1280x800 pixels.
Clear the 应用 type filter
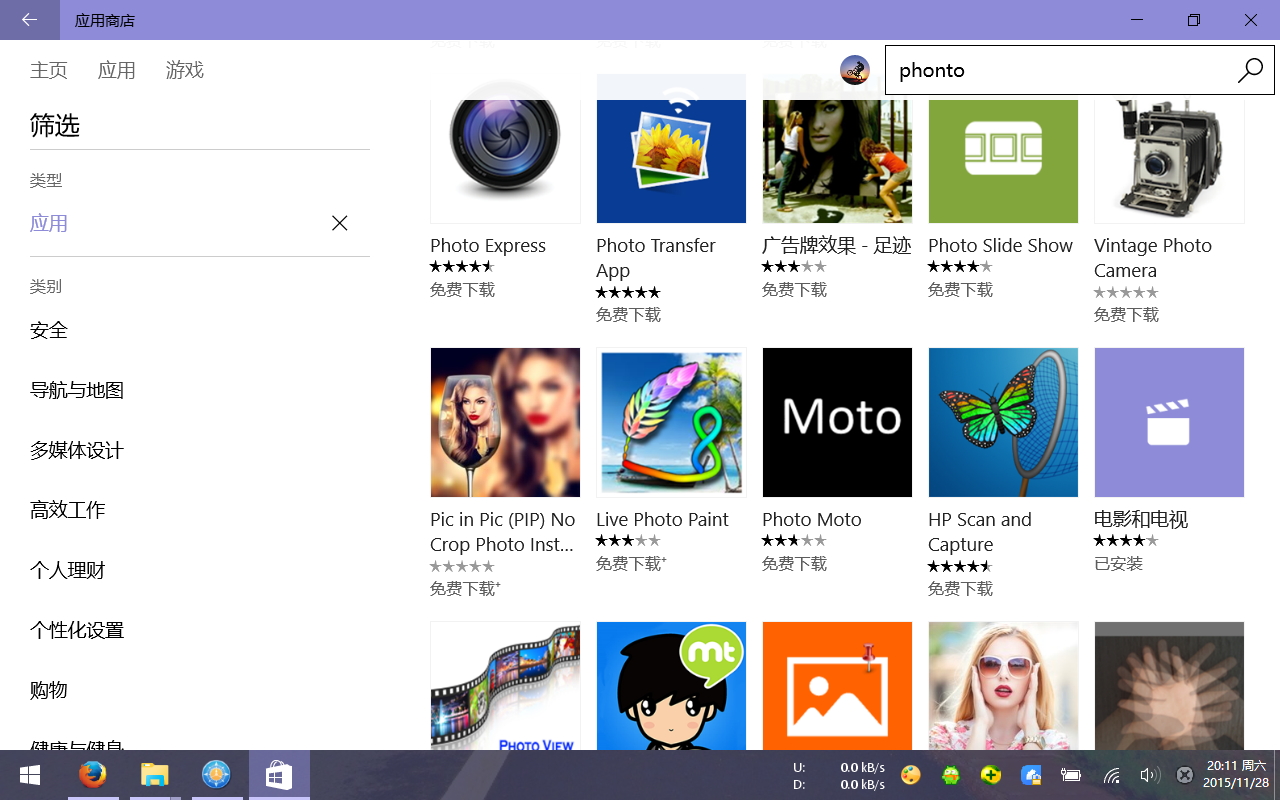340,223
